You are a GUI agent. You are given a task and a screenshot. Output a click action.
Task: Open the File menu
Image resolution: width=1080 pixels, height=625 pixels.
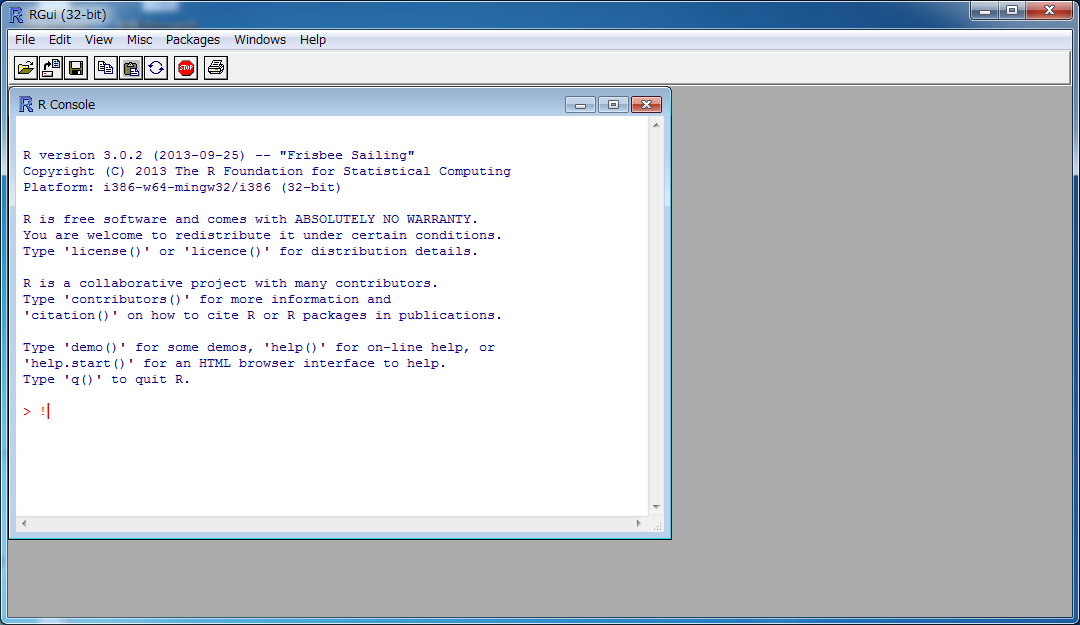pyautogui.click(x=25, y=40)
